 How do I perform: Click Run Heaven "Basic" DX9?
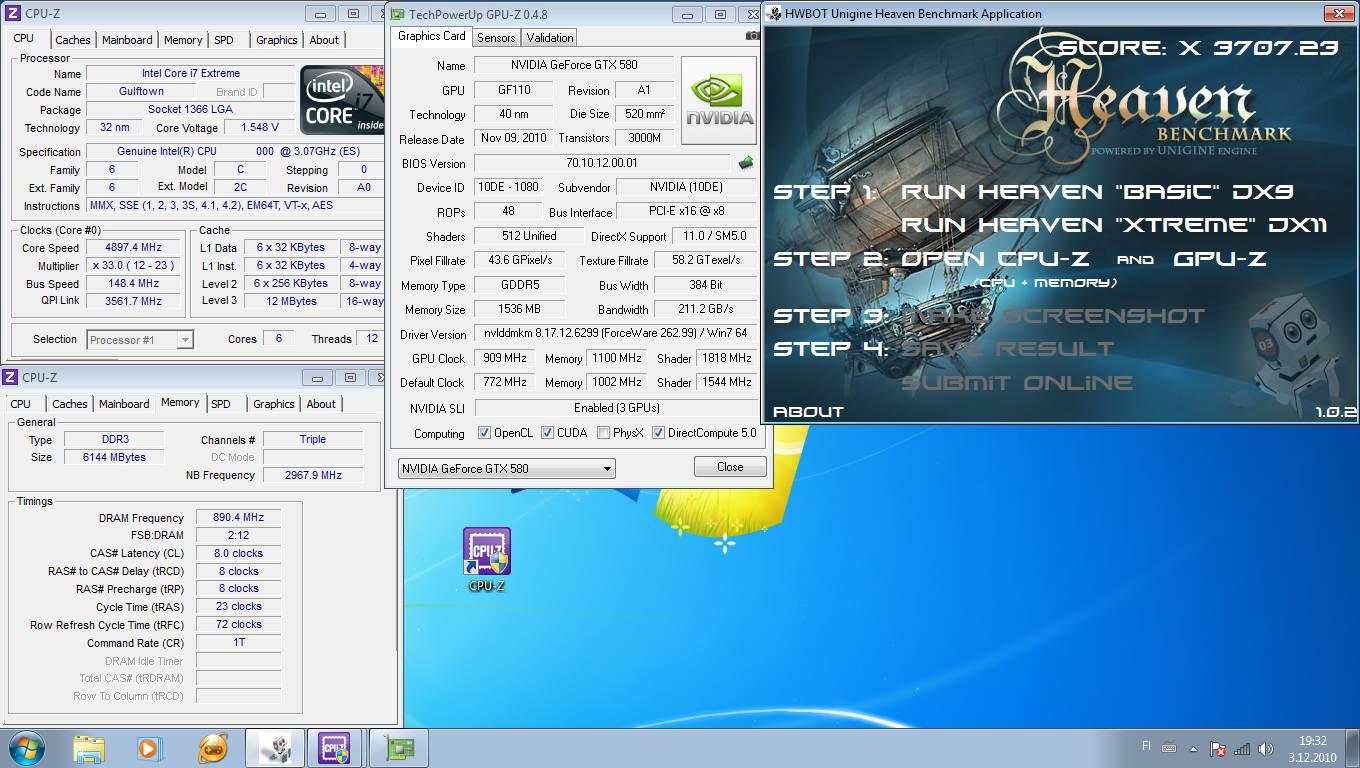1098,192
